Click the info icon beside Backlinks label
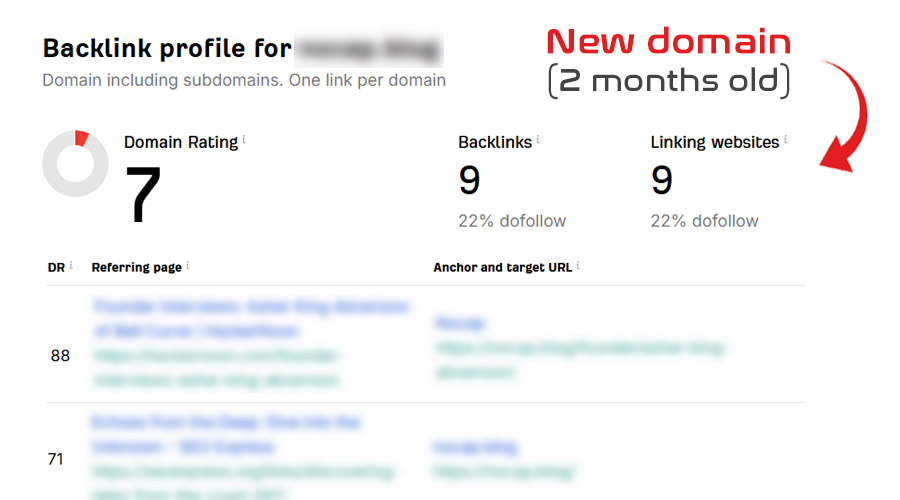 point(538,140)
